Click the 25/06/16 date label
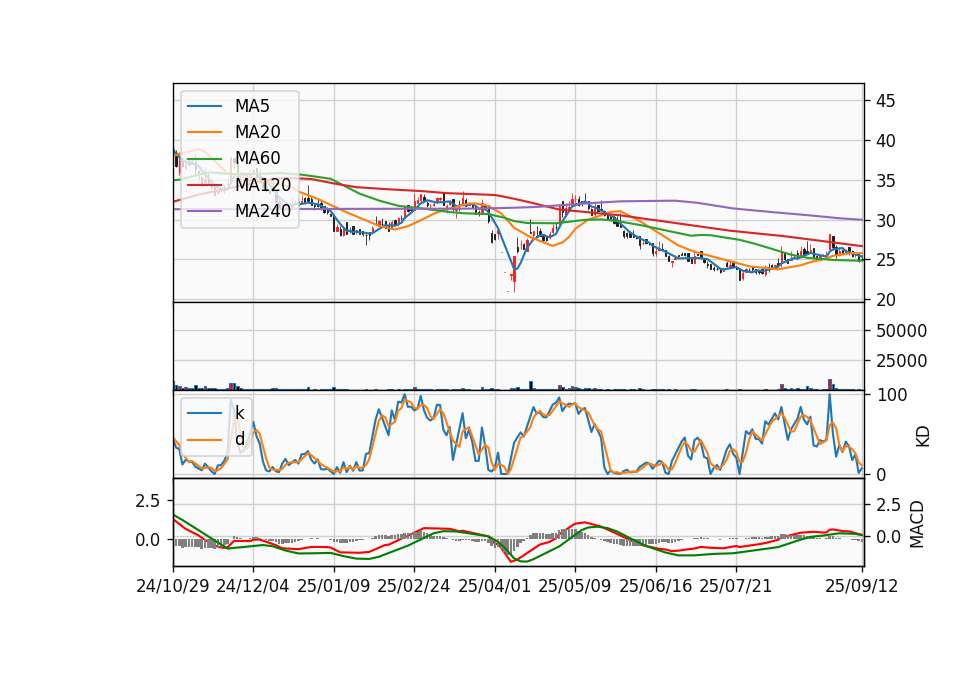960x690 pixels. click(656, 587)
